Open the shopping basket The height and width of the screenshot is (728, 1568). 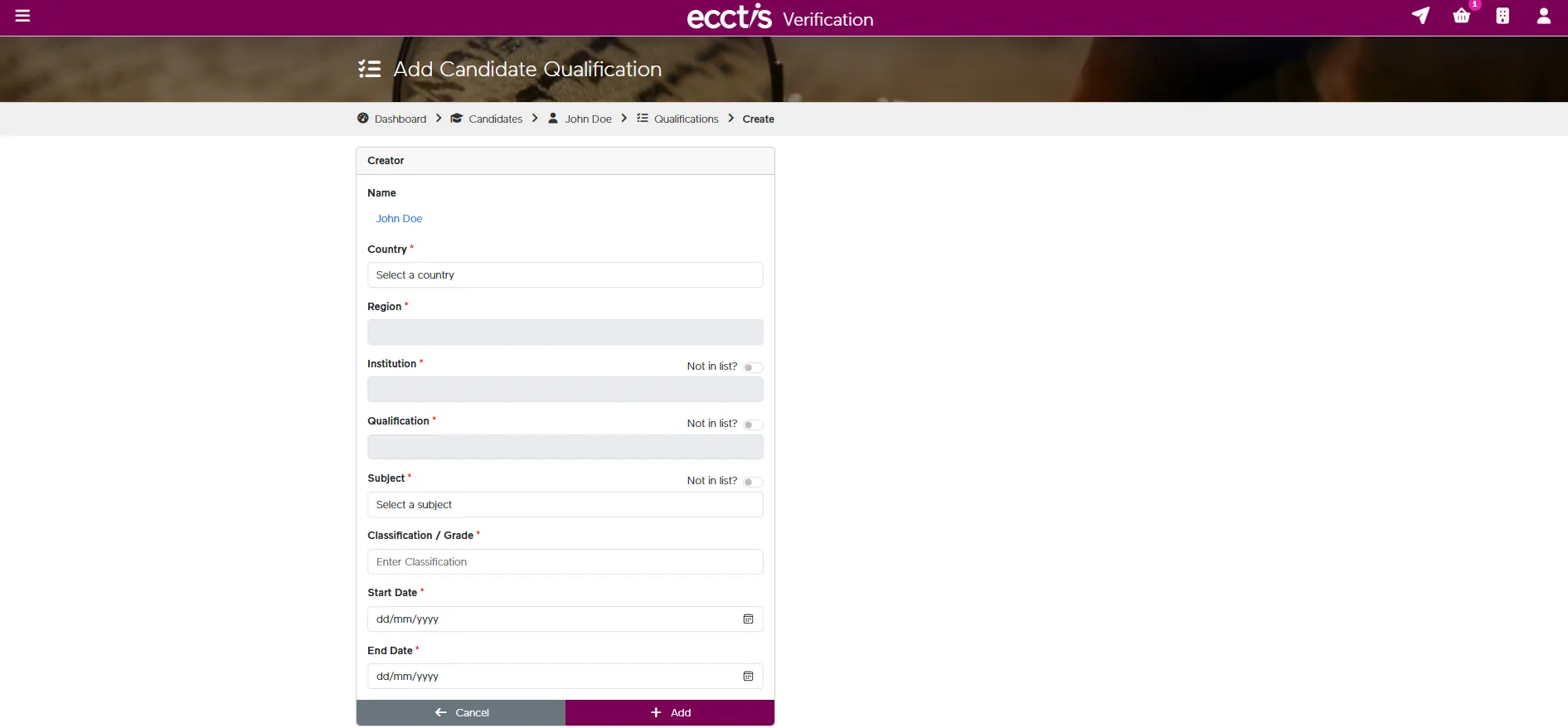click(x=1461, y=16)
